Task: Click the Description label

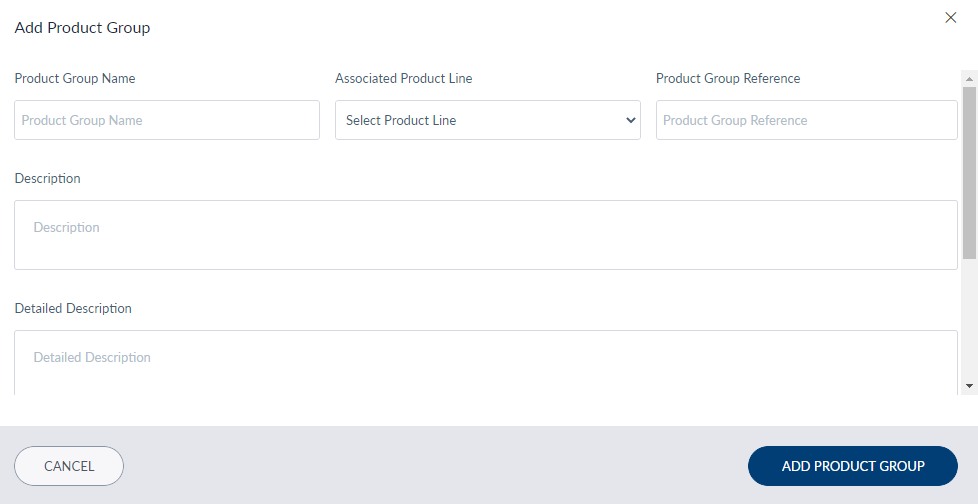Action: tap(47, 178)
